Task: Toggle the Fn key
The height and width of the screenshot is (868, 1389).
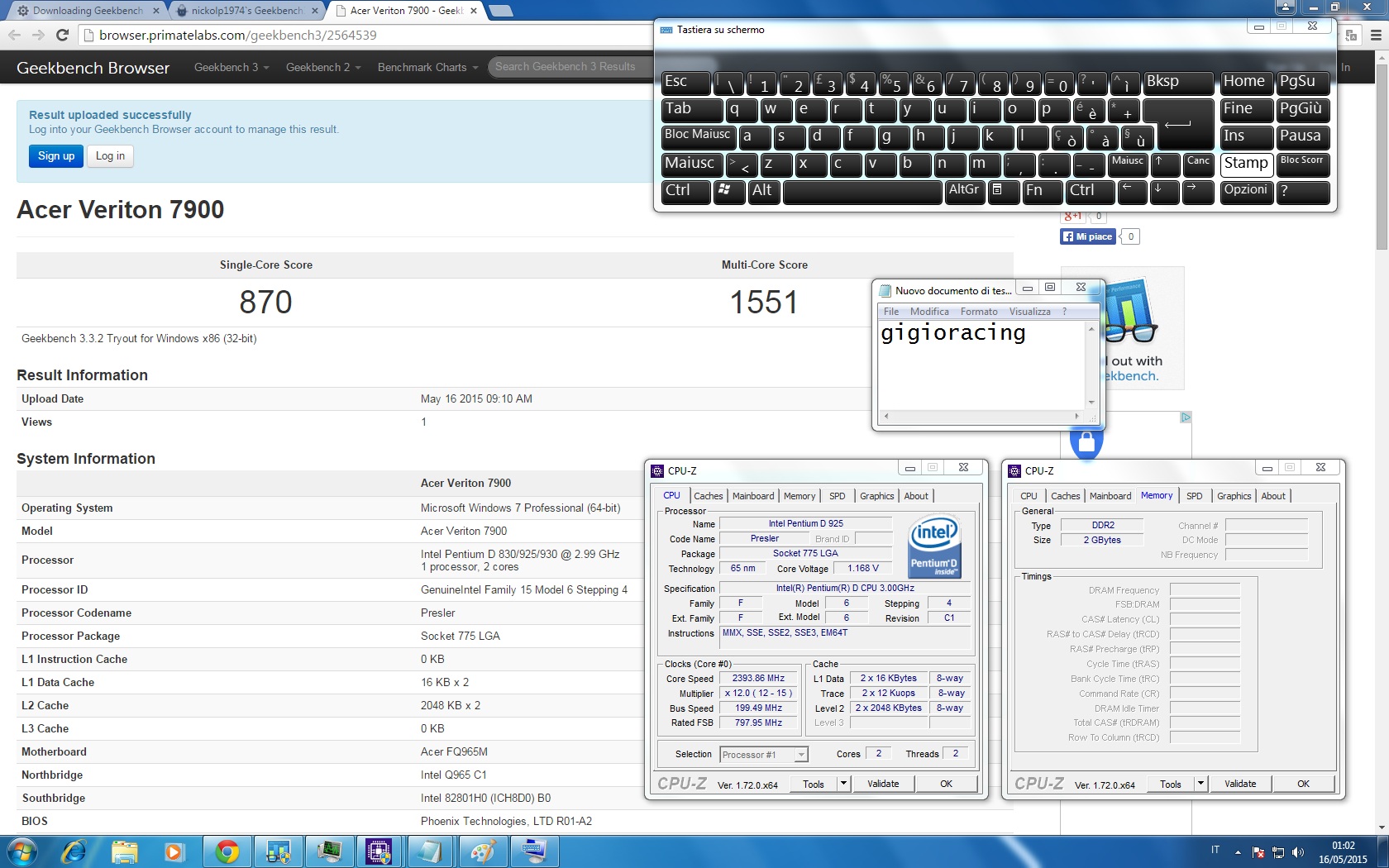Action: (x=1043, y=192)
